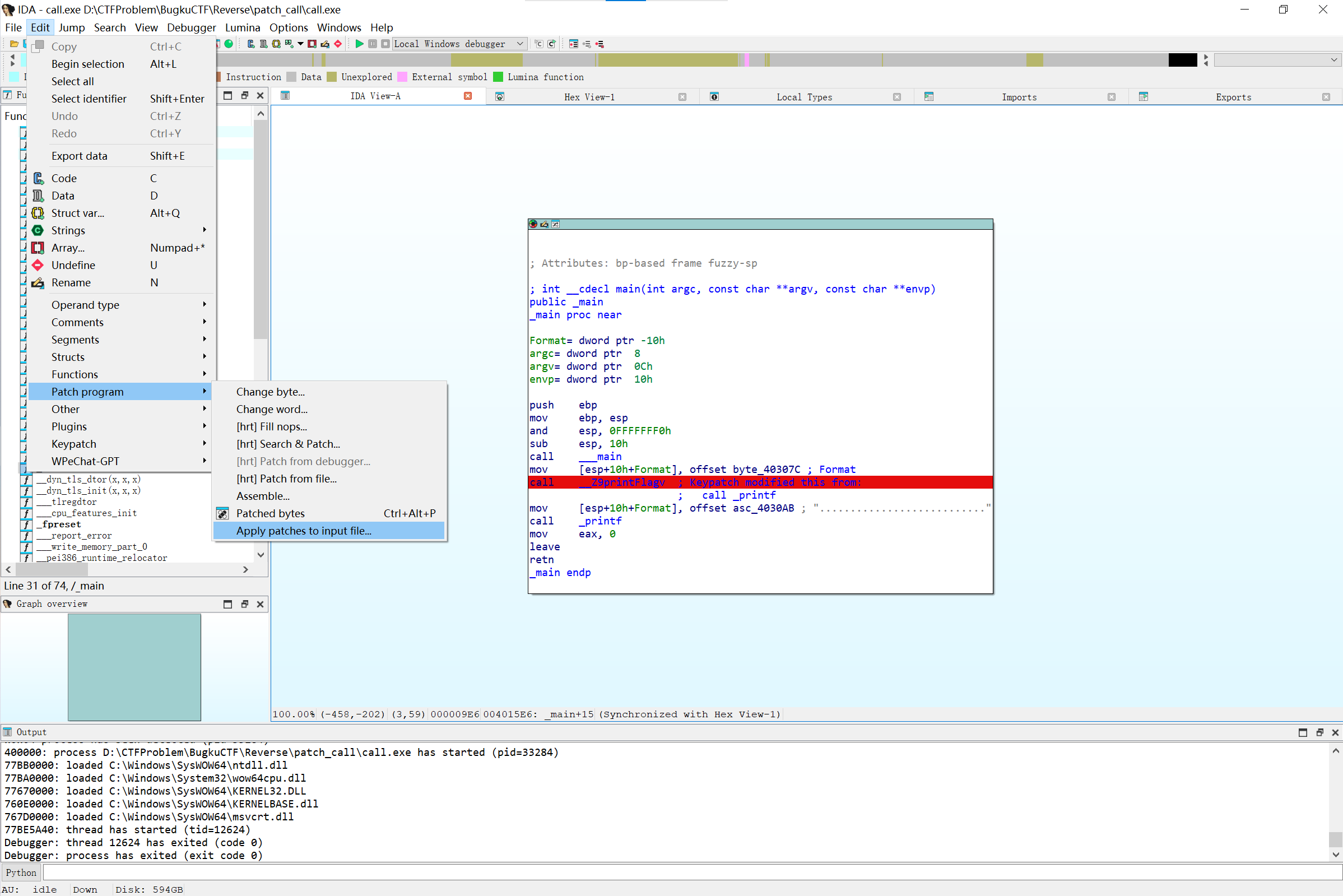Switch to the Exports tab
Viewport: 1343px width, 896px height.
(1232, 97)
